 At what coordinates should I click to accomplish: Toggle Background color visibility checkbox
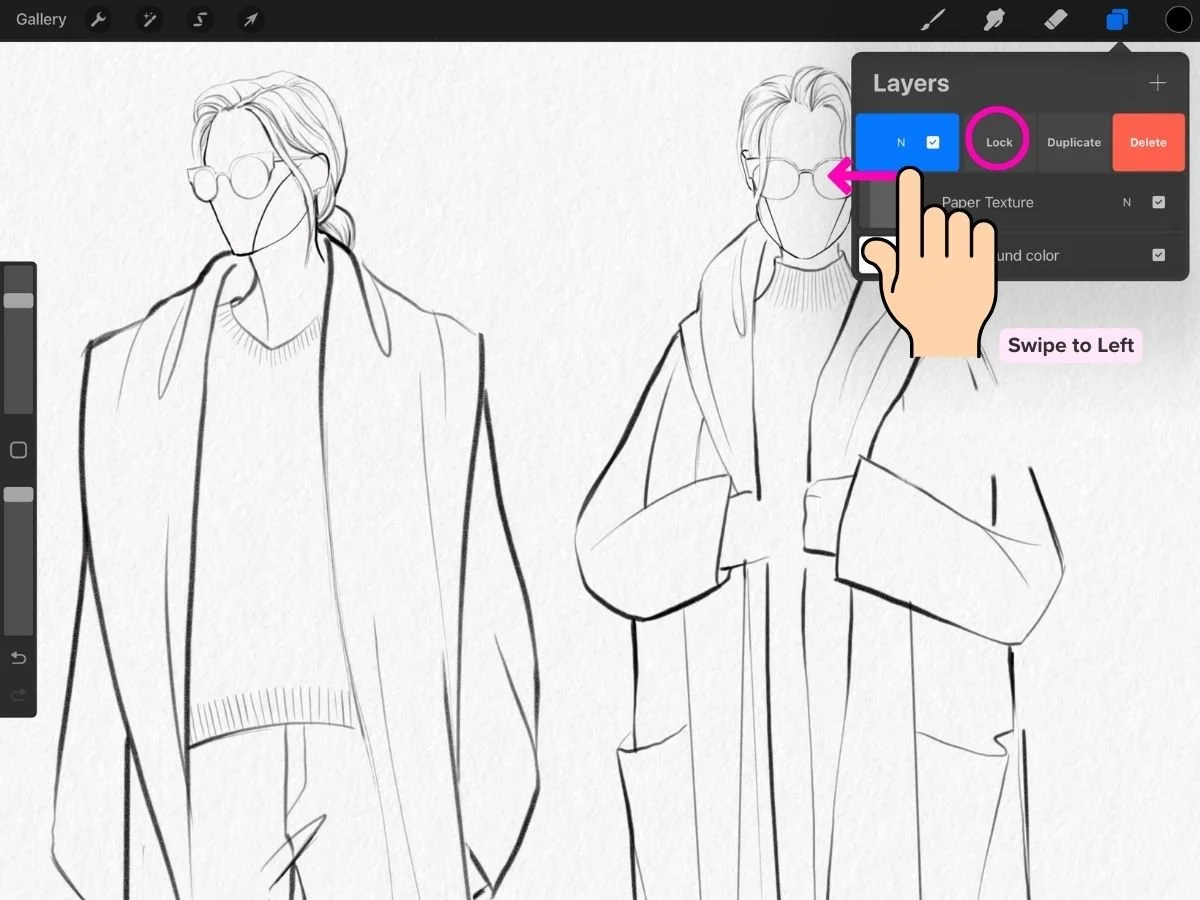(x=1158, y=255)
